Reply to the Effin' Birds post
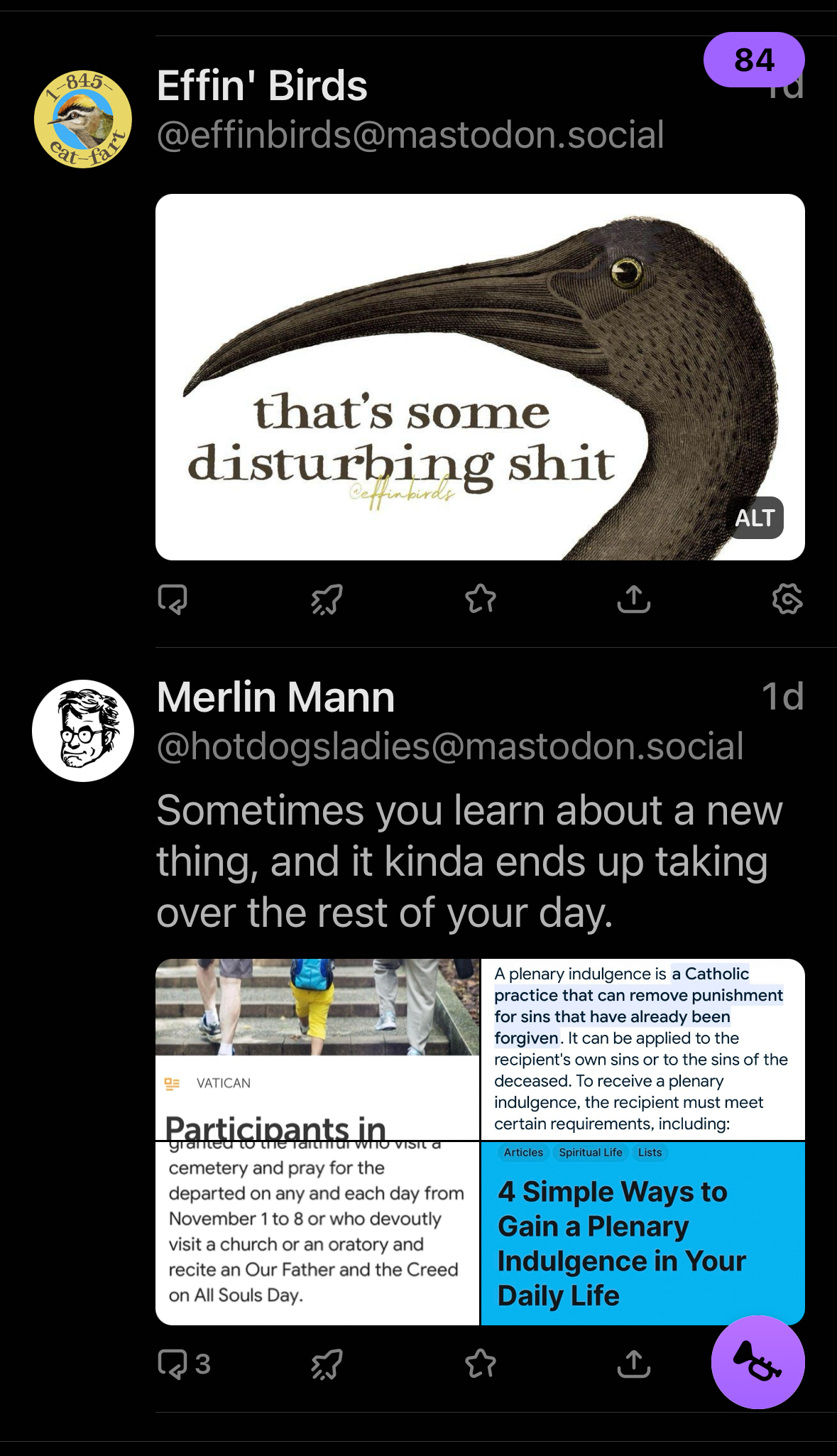Screen dimensions: 837x1456 point(173,601)
